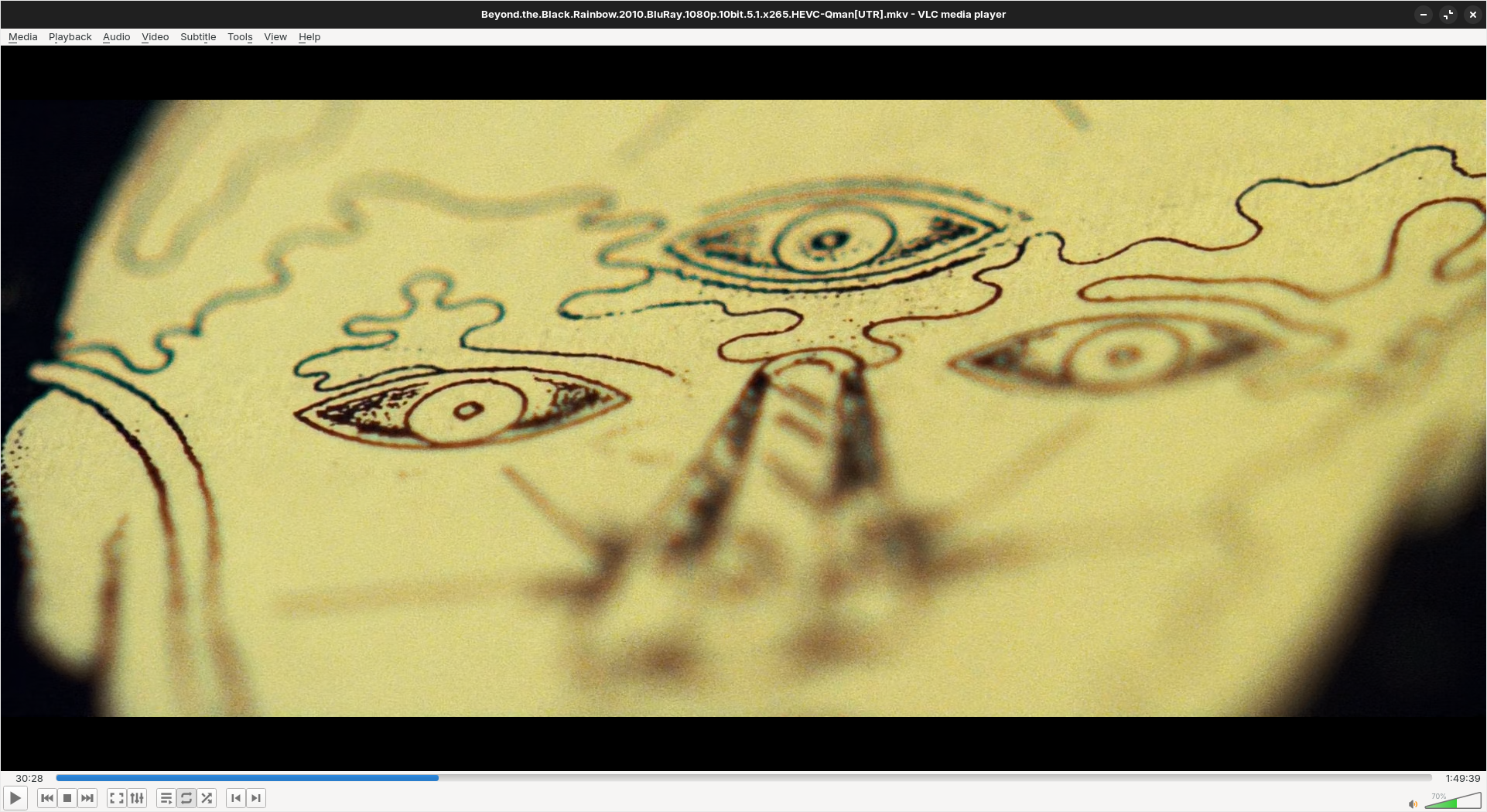Screen dimensions: 1487x812
Task: Jump to previous chapter using the bar-arrow icon
Action: pos(236,798)
